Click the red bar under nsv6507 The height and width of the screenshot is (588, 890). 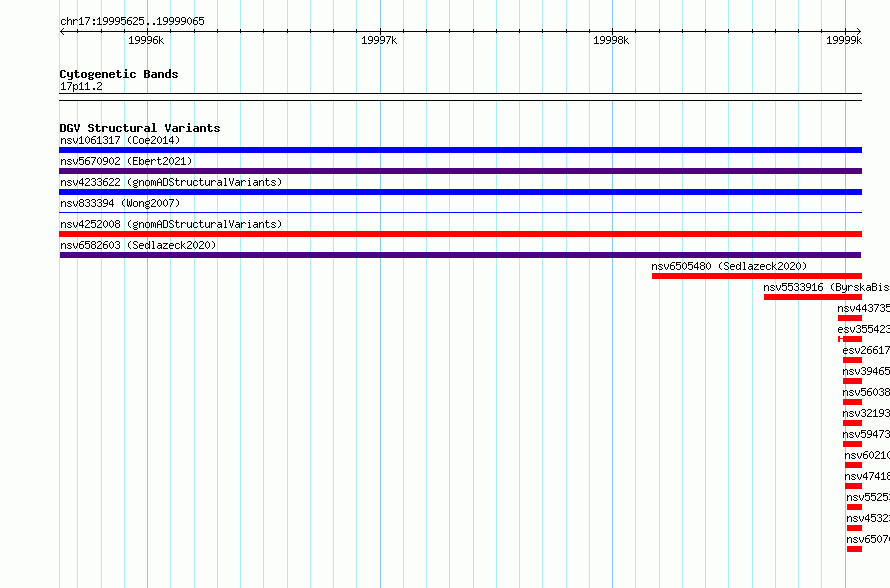pos(854,549)
